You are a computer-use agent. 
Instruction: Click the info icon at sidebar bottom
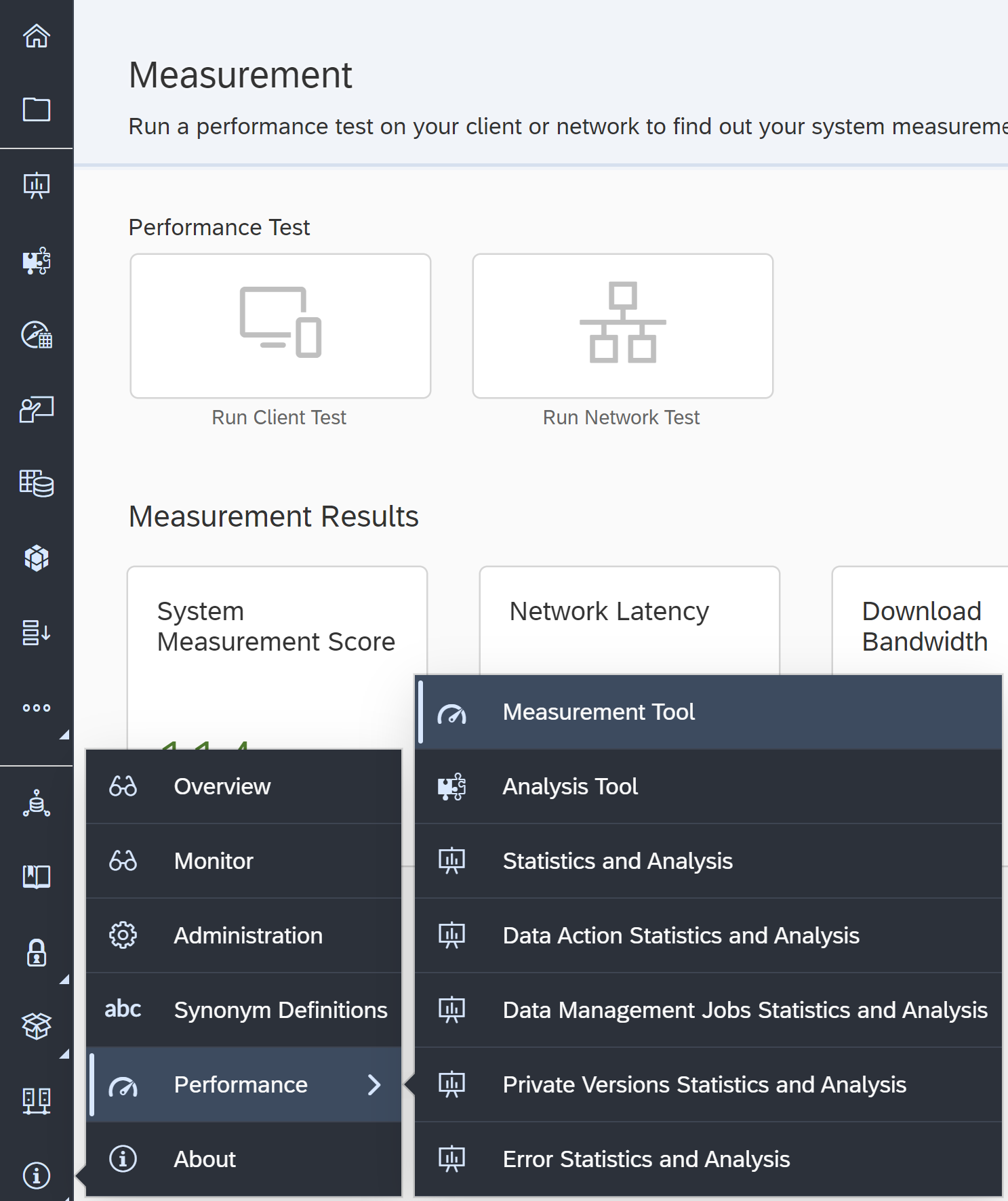[x=37, y=1175]
